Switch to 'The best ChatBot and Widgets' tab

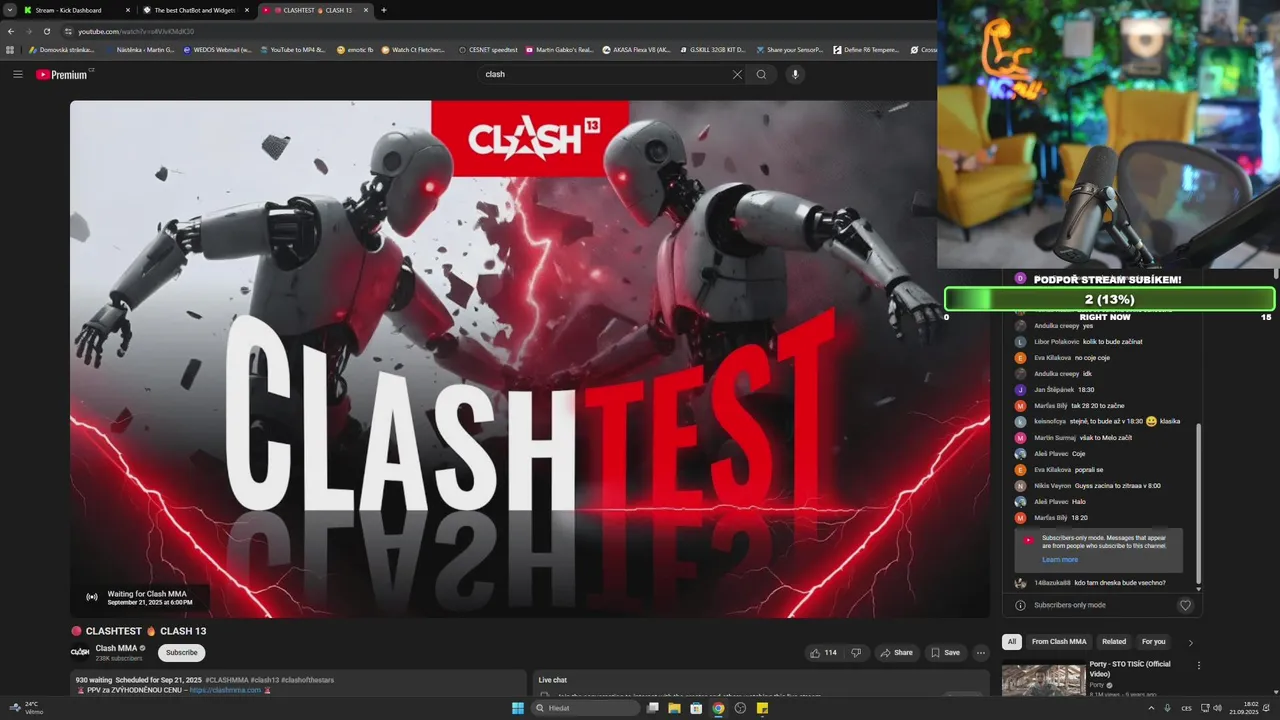(195, 10)
